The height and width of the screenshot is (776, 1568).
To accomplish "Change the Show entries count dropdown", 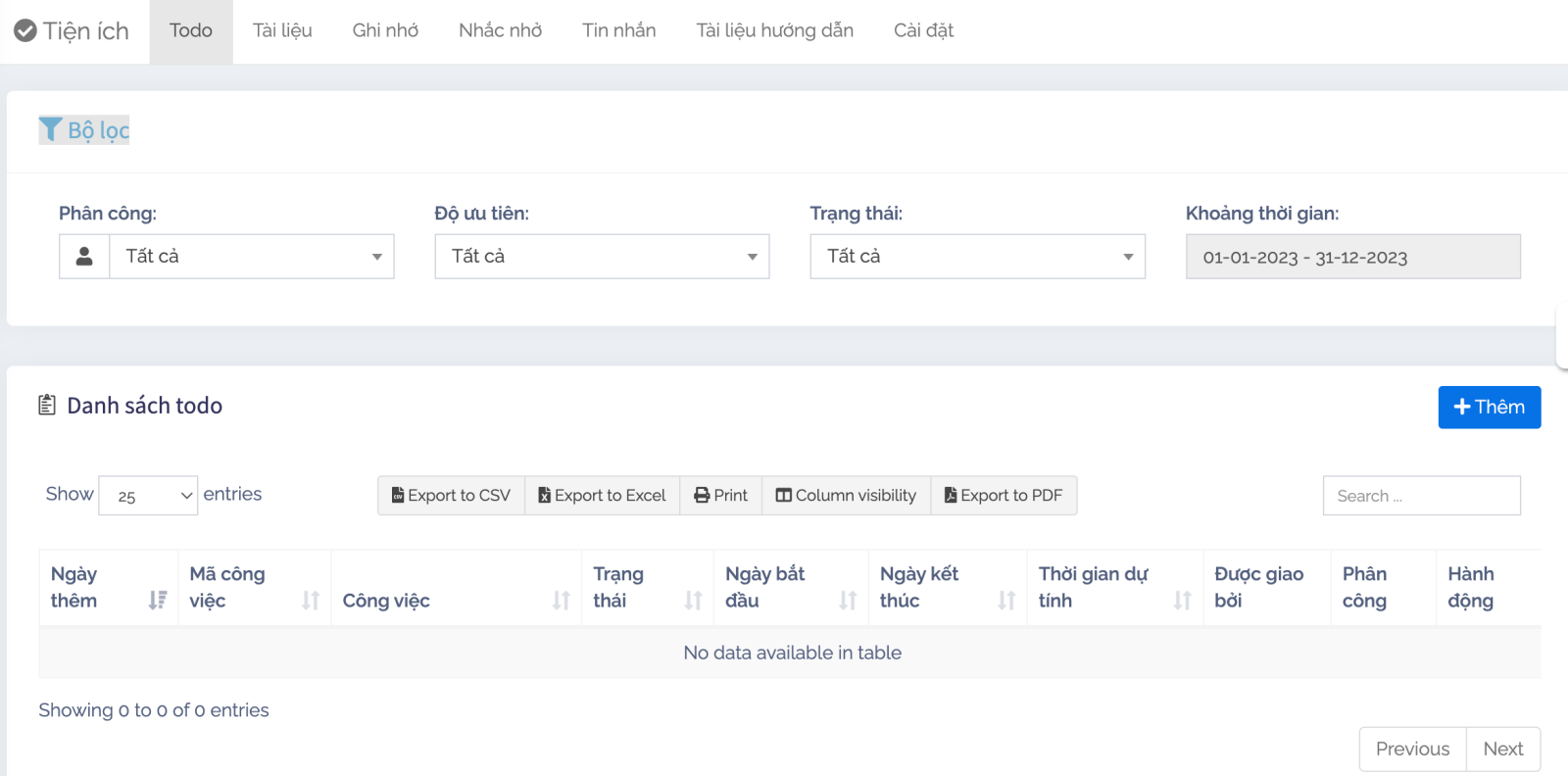I will click(x=148, y=496).
